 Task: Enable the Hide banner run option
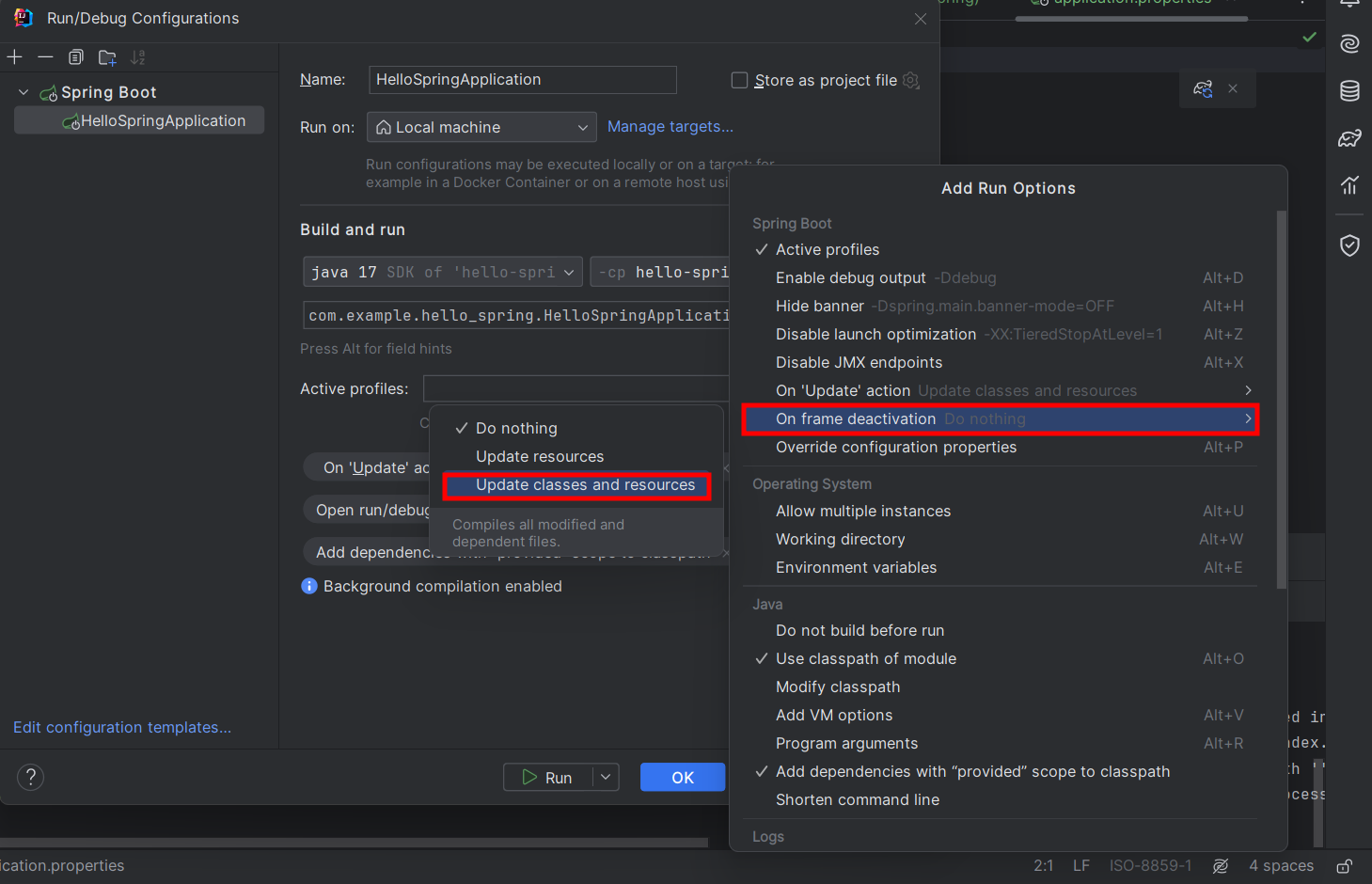tap(1001, 306)
